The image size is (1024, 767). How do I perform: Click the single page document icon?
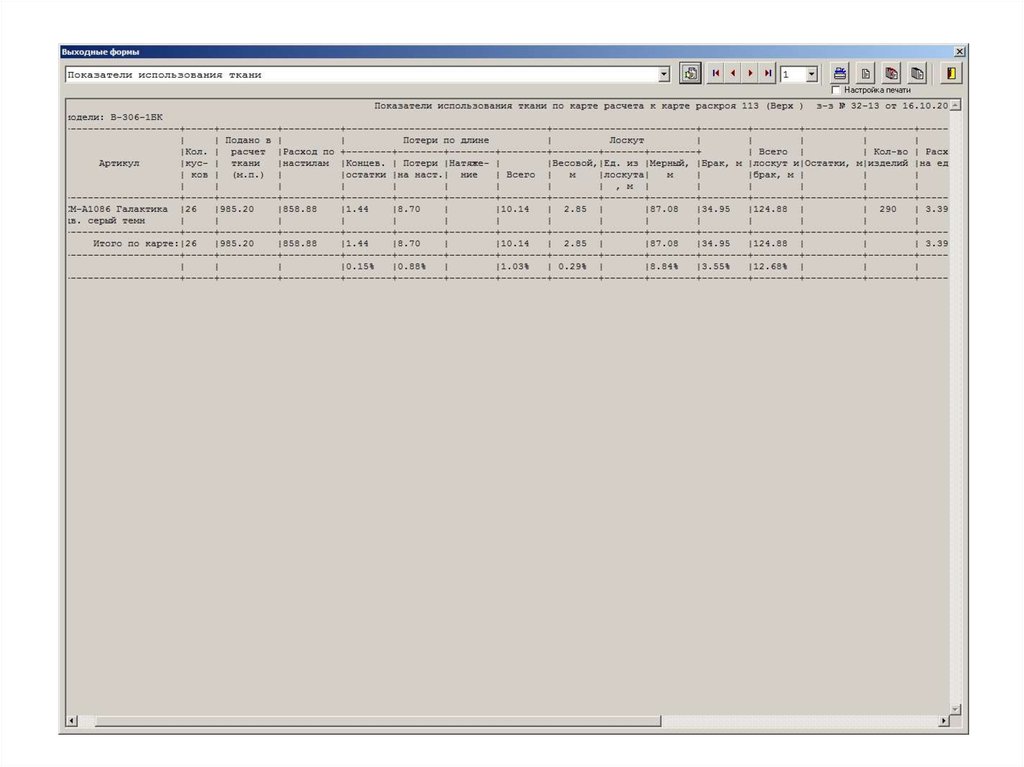(x=866, y=74)
